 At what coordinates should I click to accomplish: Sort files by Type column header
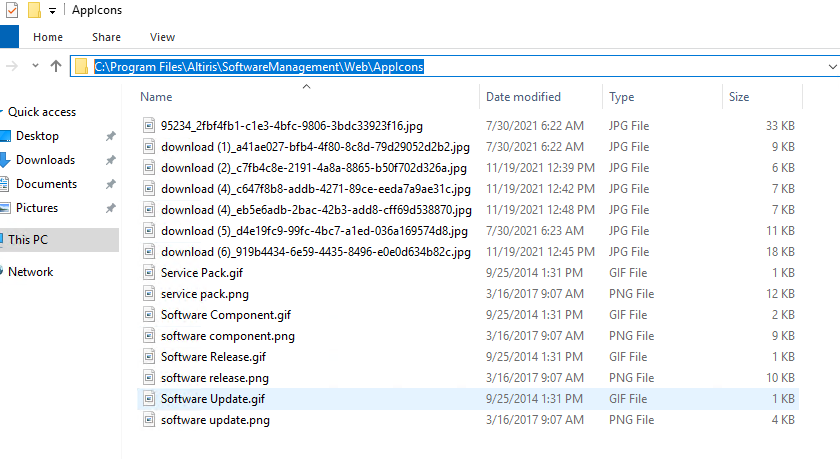[621, 97]
